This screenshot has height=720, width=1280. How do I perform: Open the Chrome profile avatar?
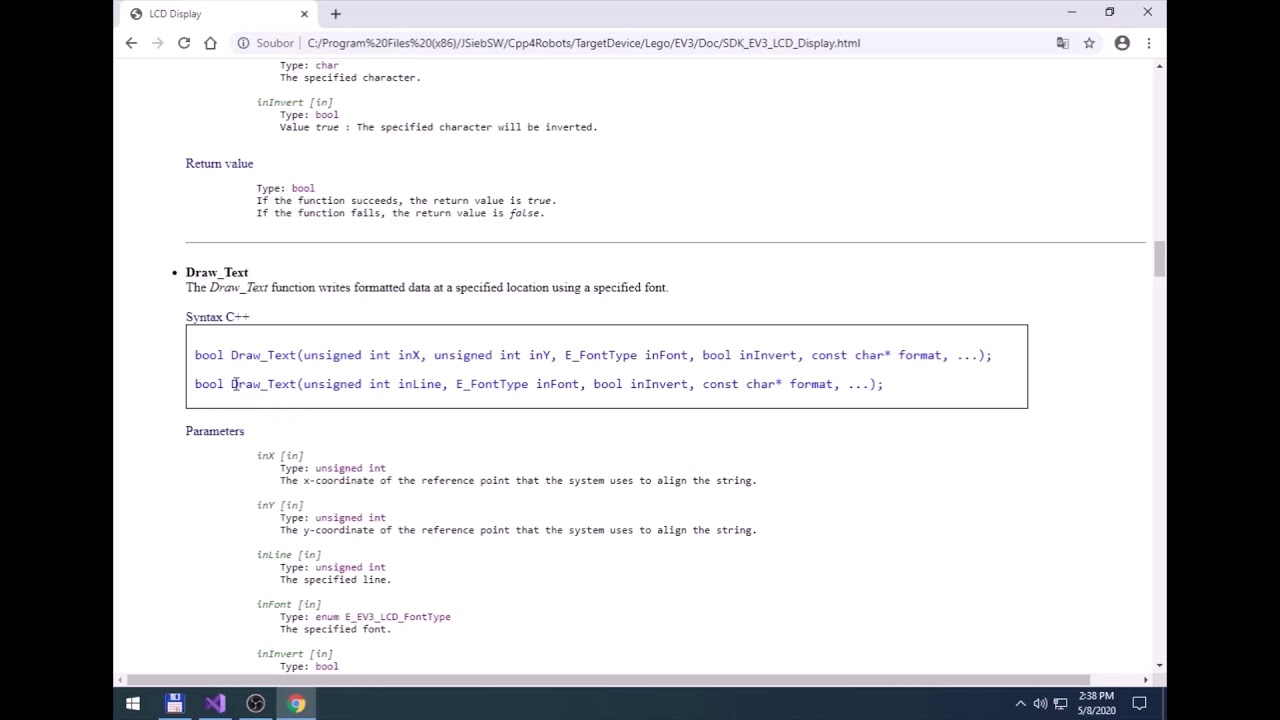pos(1122,43)
